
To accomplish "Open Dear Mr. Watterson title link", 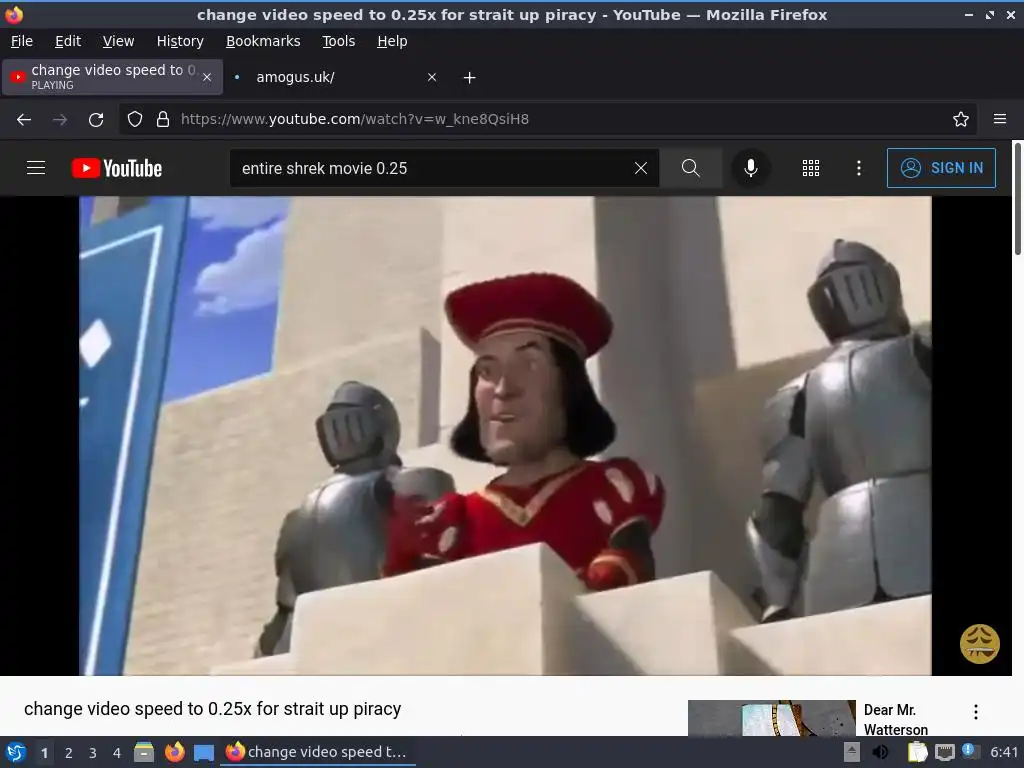I will click(x=895, y=719).
